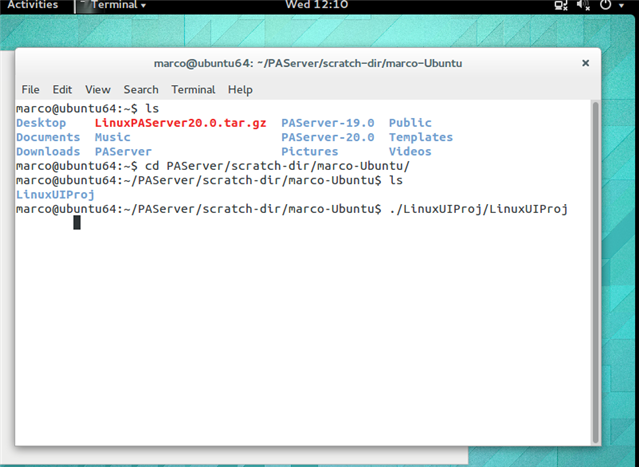The width and height of the screenshot is (639, 467).
Task: Click the network status icon
Action: pyautogui.click(x=561, y=5)
